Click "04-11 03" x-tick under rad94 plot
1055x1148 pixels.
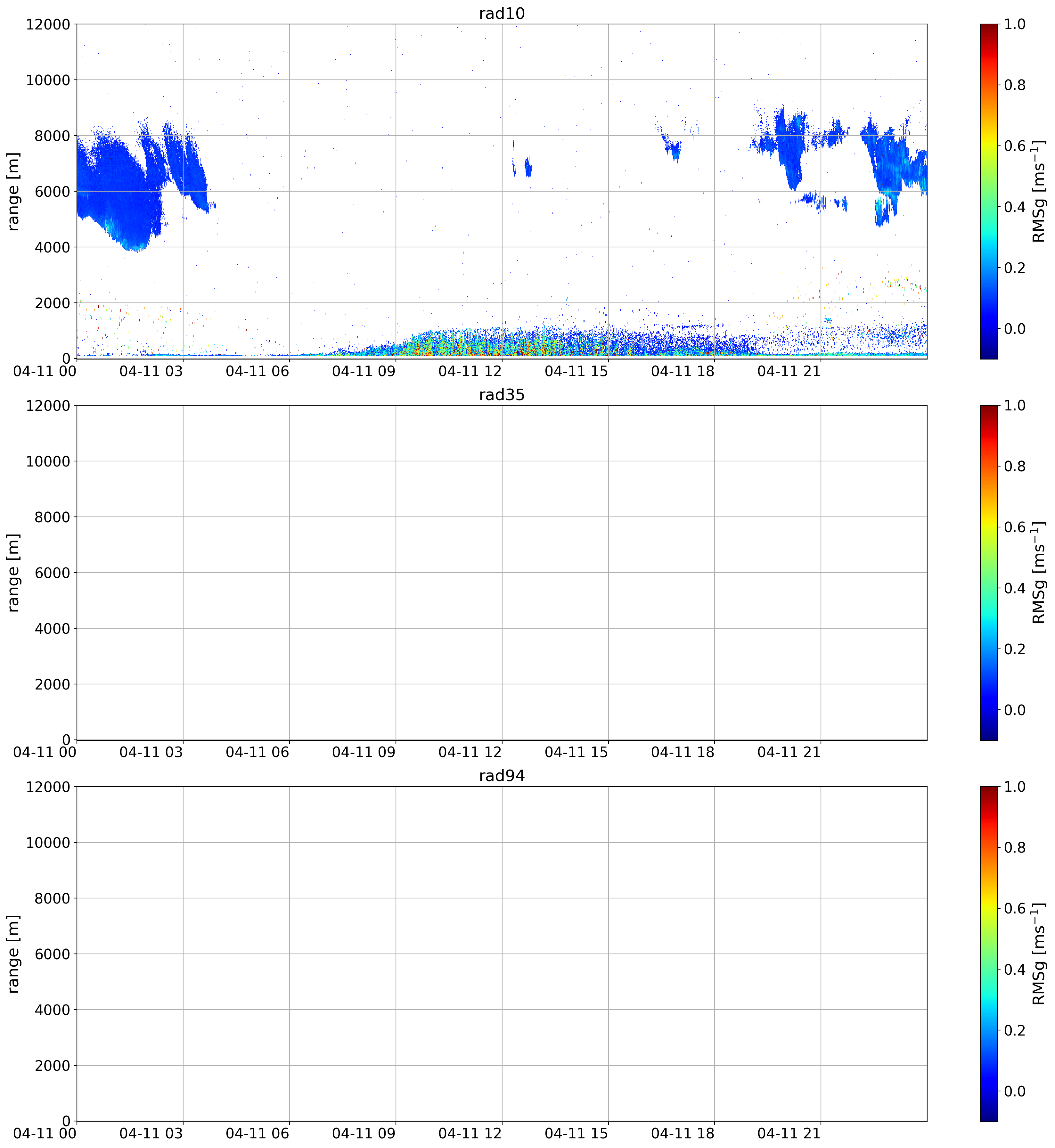[x=151, y=1134]
